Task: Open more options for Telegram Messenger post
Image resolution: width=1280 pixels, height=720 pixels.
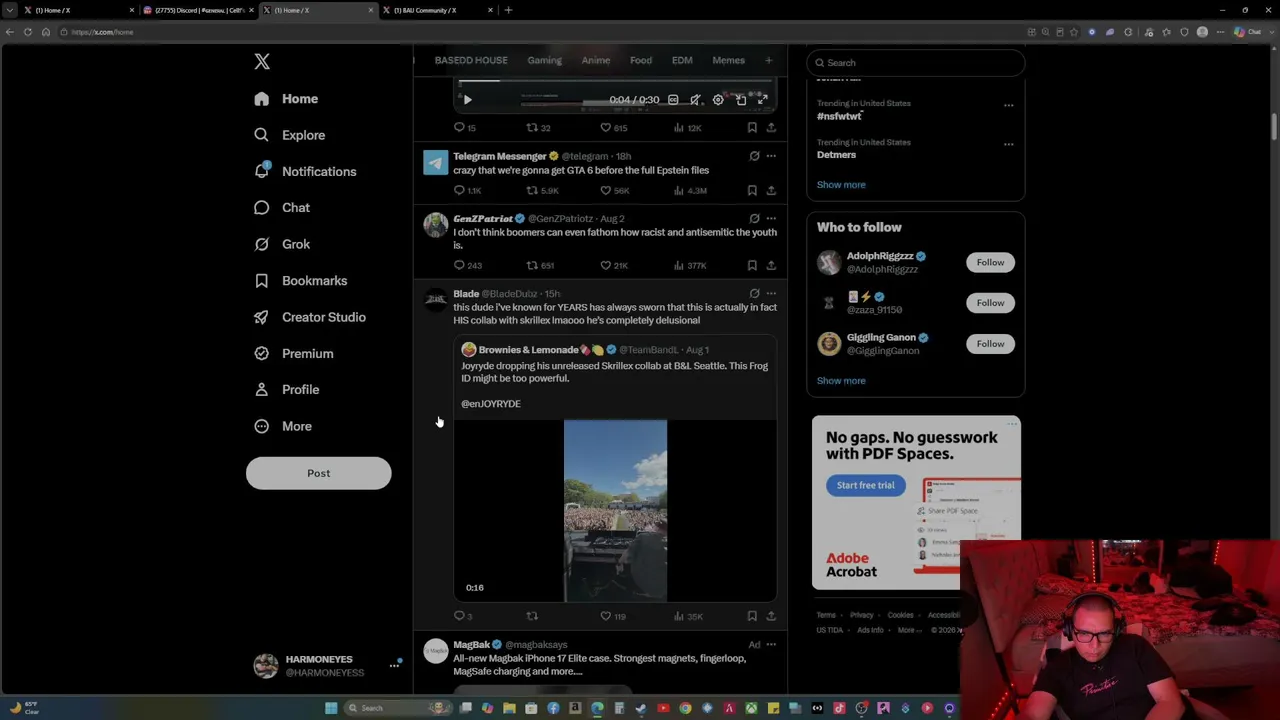Action: tap(771, 156)
